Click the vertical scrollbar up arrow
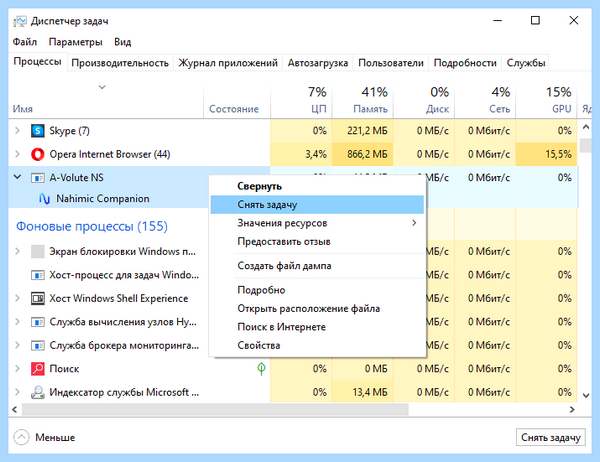Image resolution: width=600 pixels, height=462 pixels. [586, 127]
